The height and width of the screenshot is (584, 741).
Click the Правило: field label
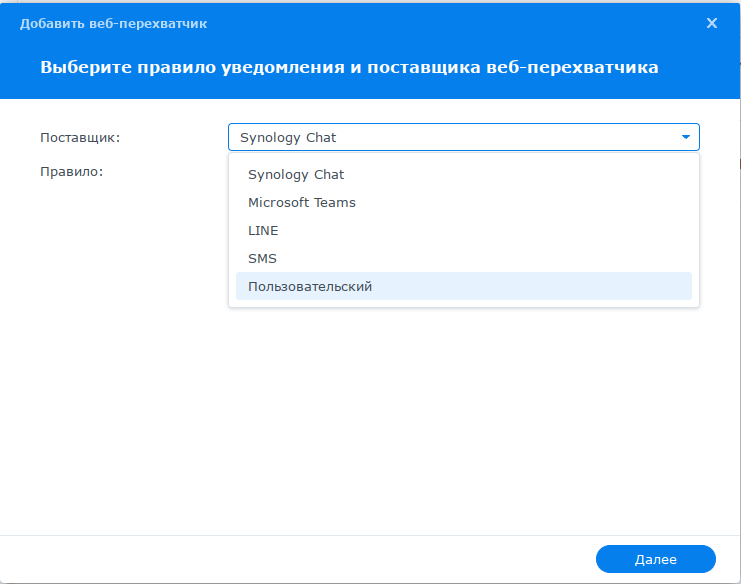71,172
